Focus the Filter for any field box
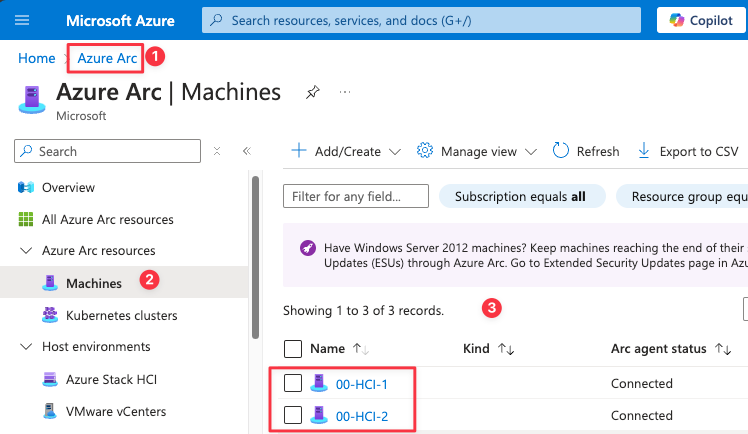Image resolution: width=748 pixels, height=434 pixels. point(356,196)
